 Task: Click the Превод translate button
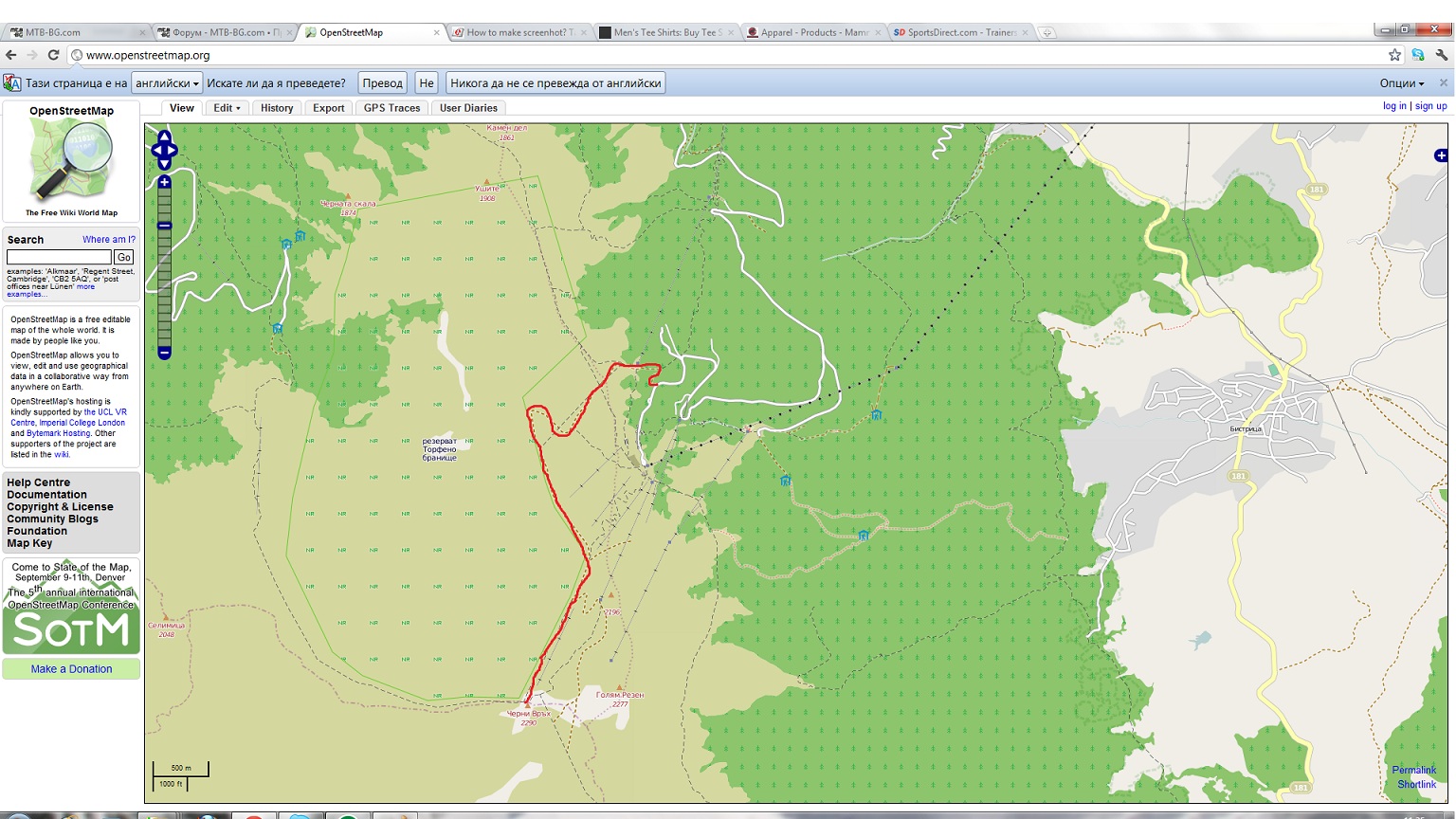[382, 83]
